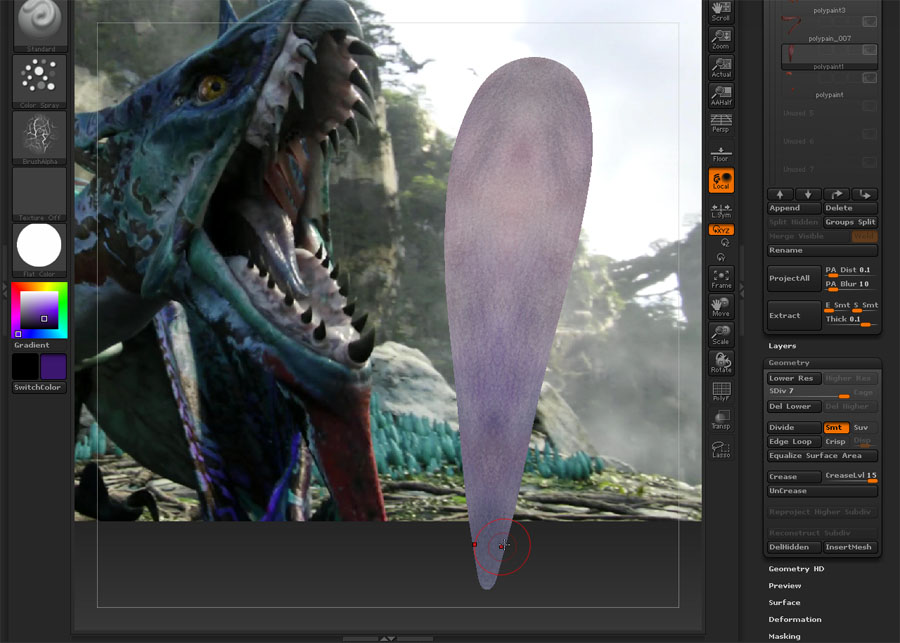Toggle L.Sym local symmetry
Viewport: 900px width, 643px height.
tap(721, 210)
